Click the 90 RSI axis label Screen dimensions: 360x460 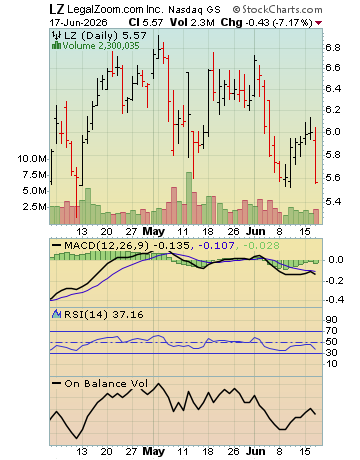click(x=331, y=320)
